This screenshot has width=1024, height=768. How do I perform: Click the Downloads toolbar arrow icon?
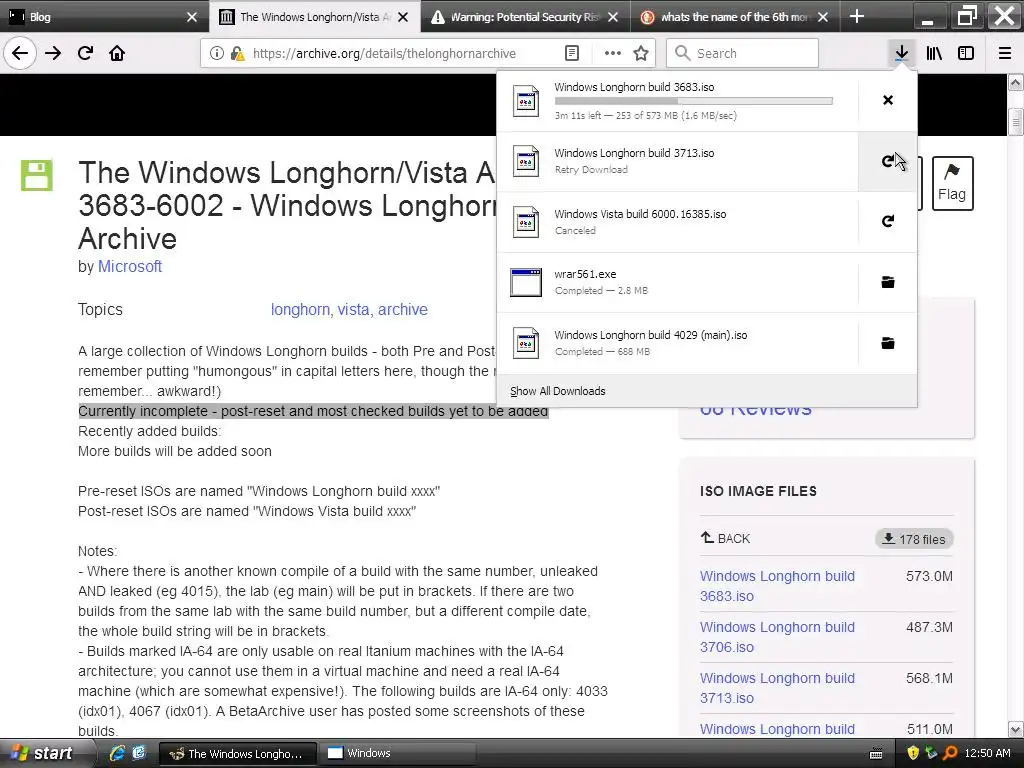(901, 54)
